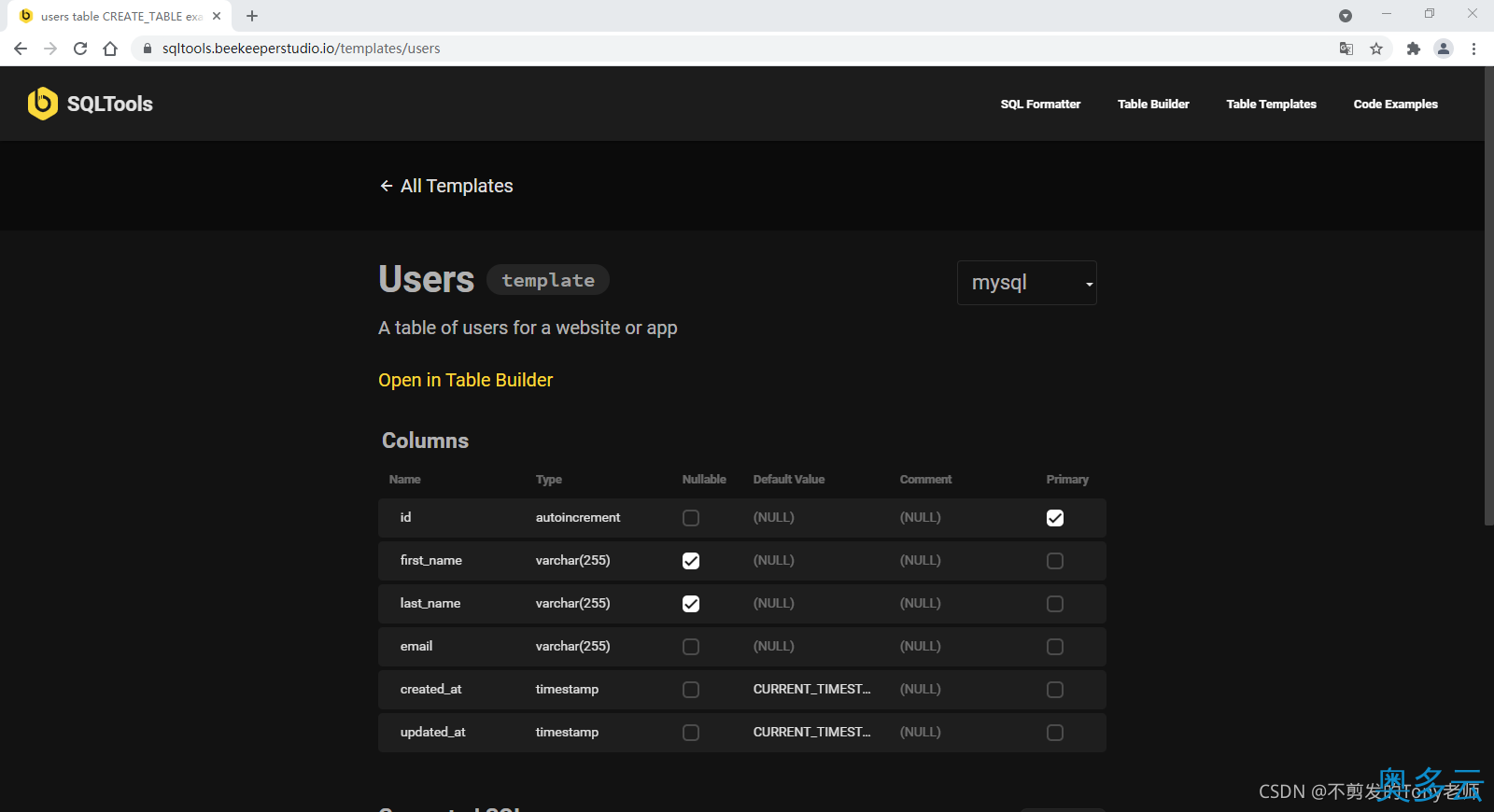Click the 'first_name' column name cell
Viewport: 1494px width, 812px height.
(431, 560)
